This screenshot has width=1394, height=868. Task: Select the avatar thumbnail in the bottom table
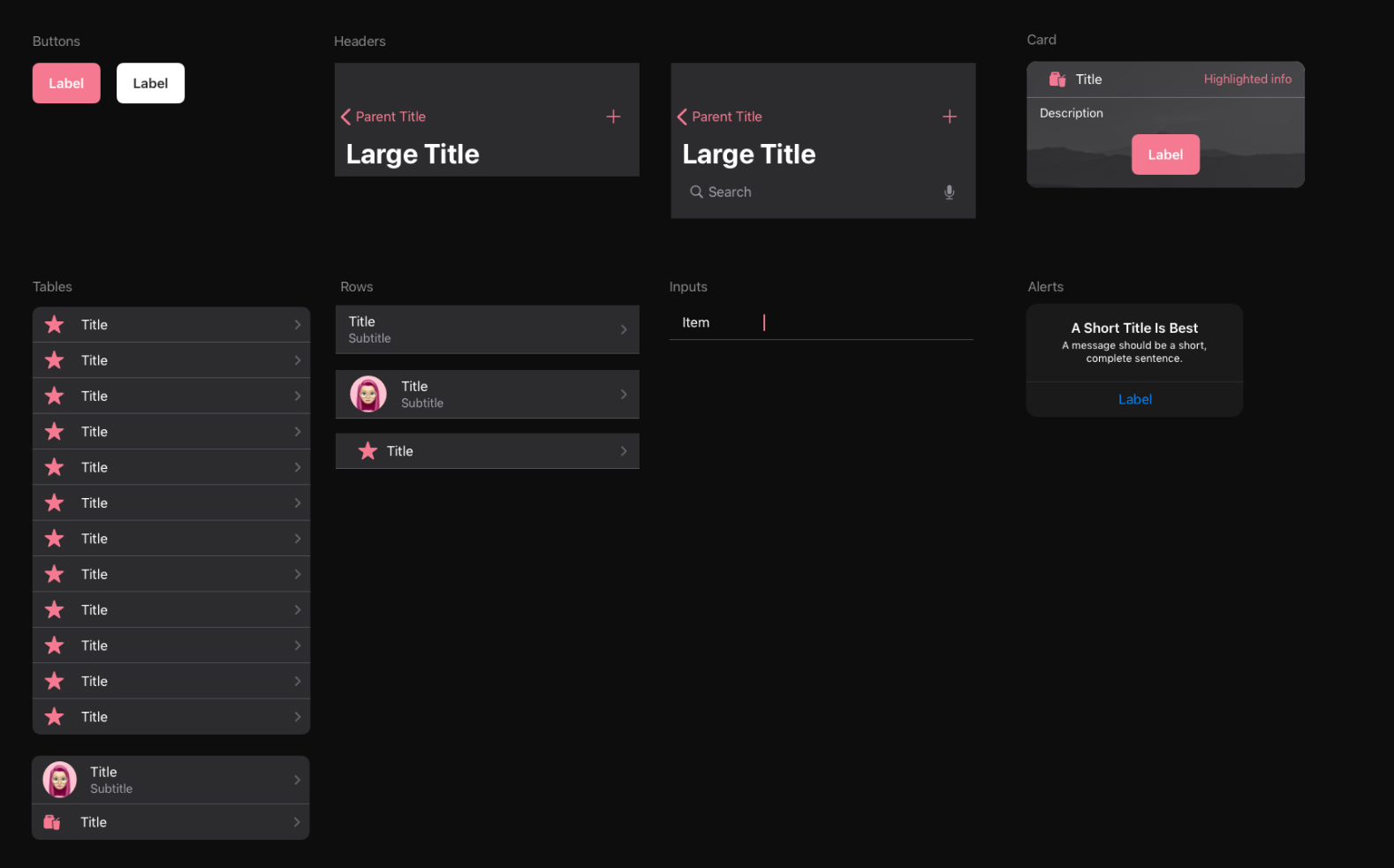coord(60,780)
